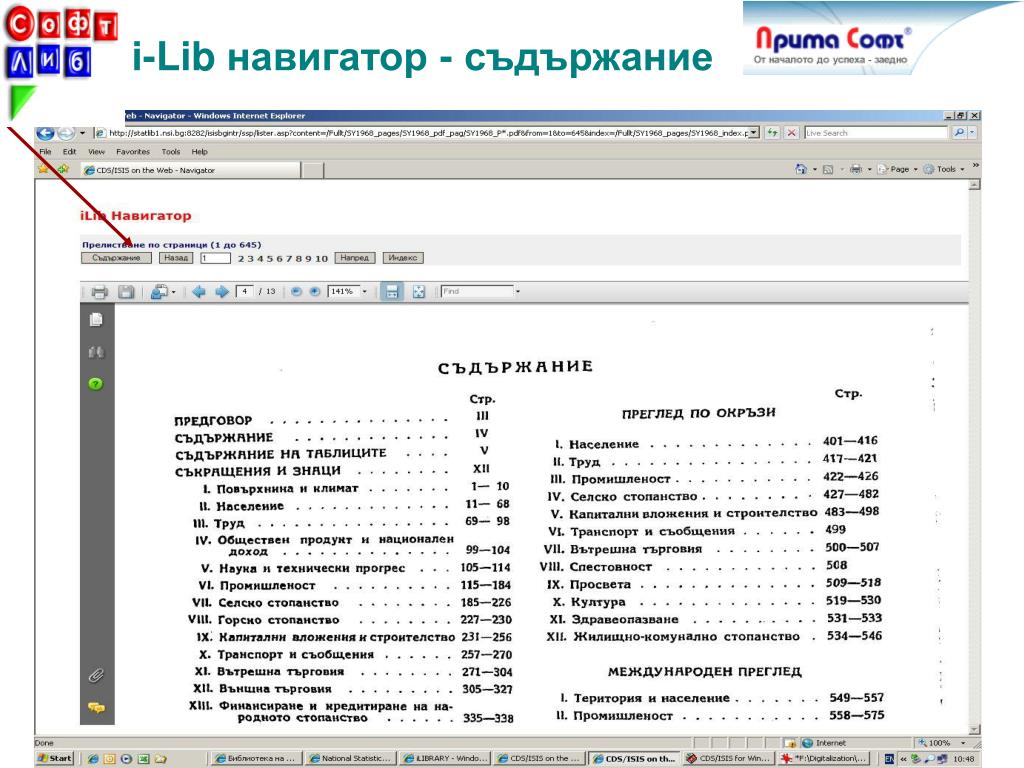Click the Индекс button
Viewport: 1024px width, 768px height.
pos(402,258)
